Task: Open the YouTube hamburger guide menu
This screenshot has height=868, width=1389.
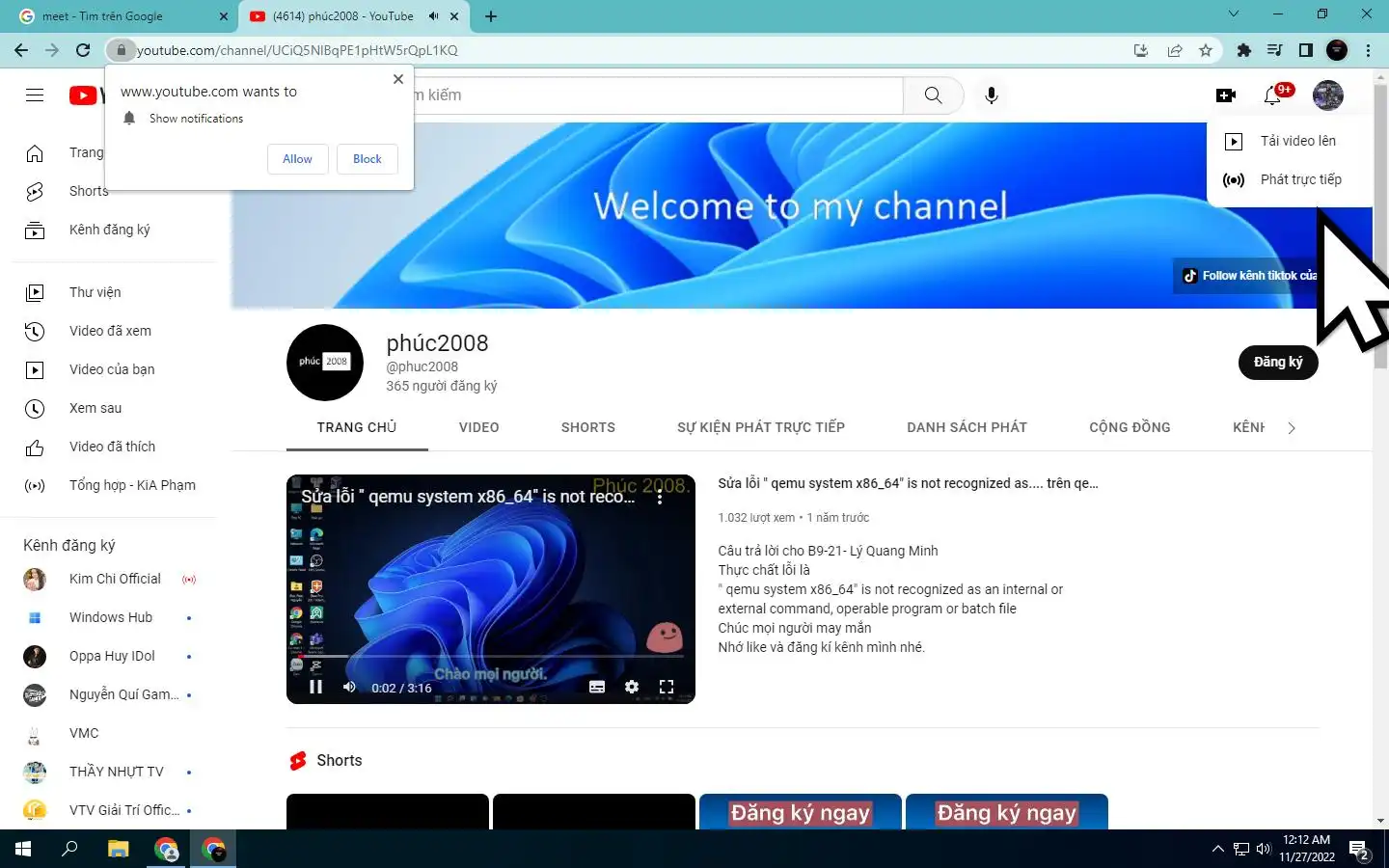Action: (35, 95)
